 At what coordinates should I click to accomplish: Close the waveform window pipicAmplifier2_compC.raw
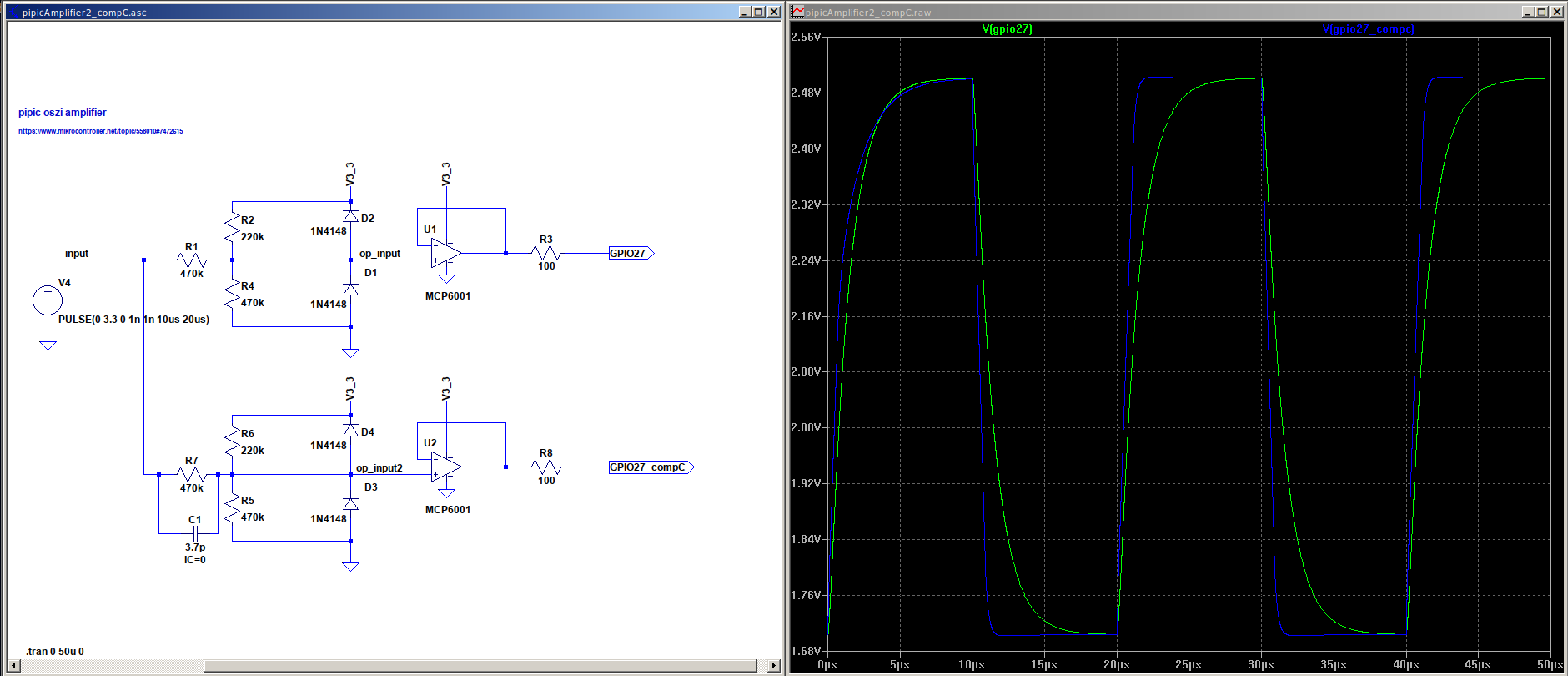[1557, 12]
